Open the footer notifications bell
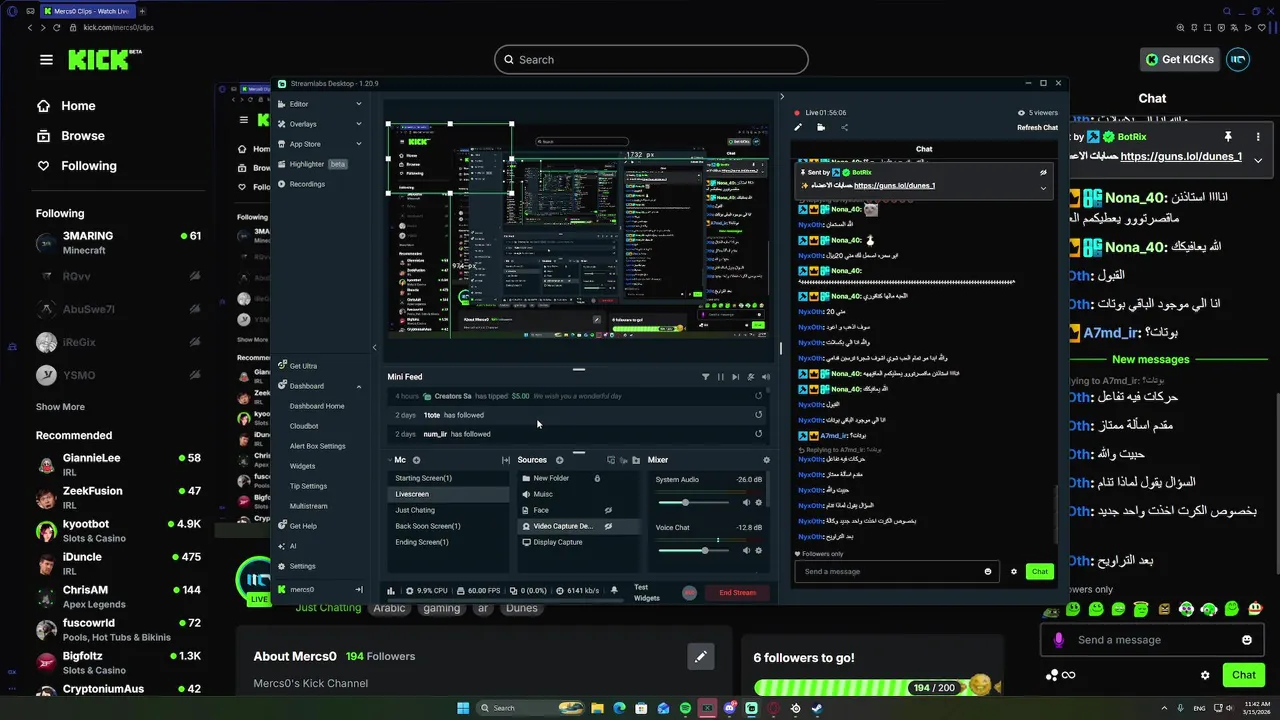Image resolution: width=1280 pixels, height=720 pixels. (x=614, y=591)
